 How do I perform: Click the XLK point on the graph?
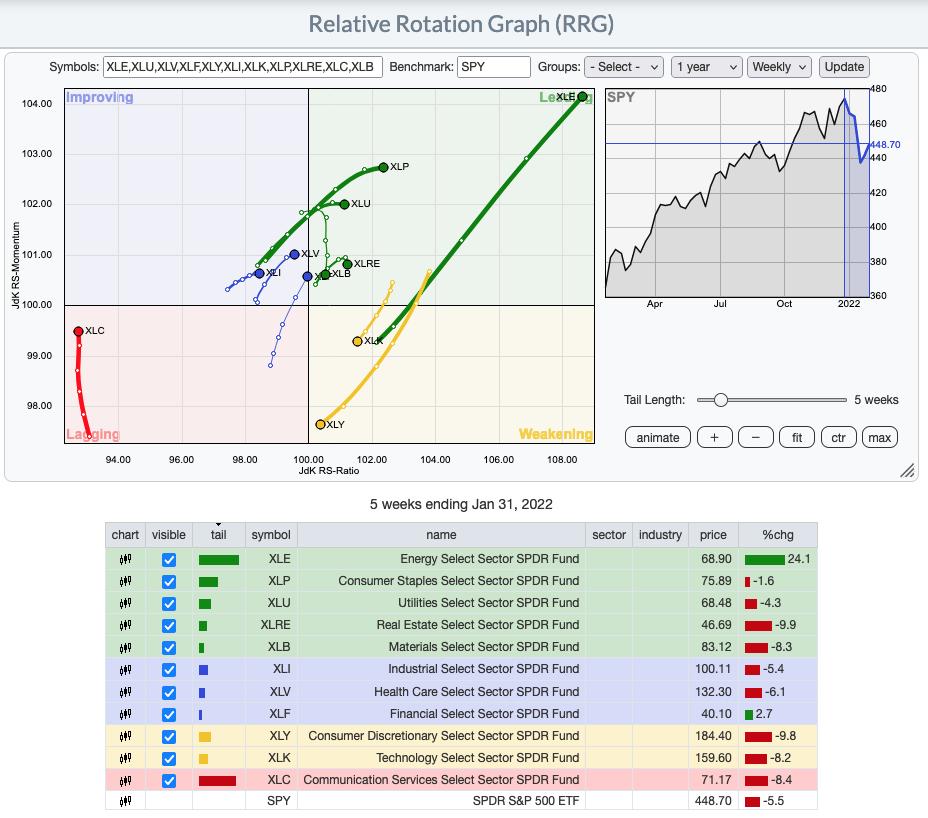coord(357,342)
